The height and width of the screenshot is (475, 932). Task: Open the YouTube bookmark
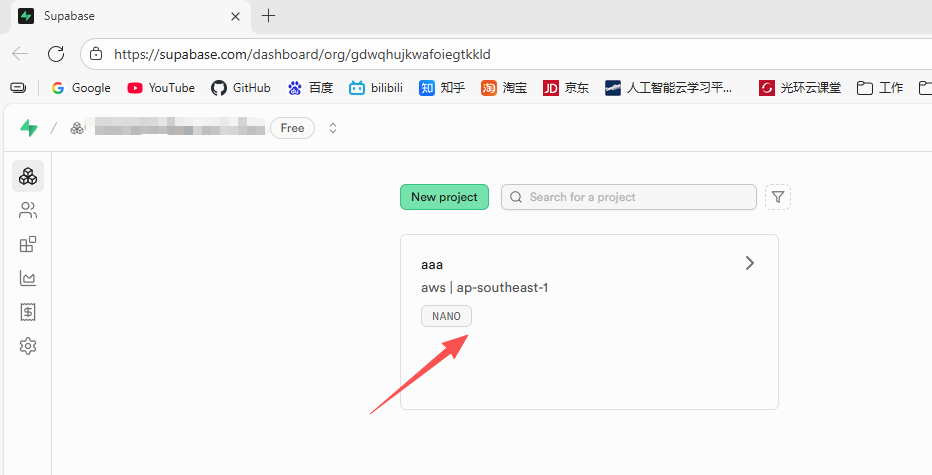tap(160, 88)
